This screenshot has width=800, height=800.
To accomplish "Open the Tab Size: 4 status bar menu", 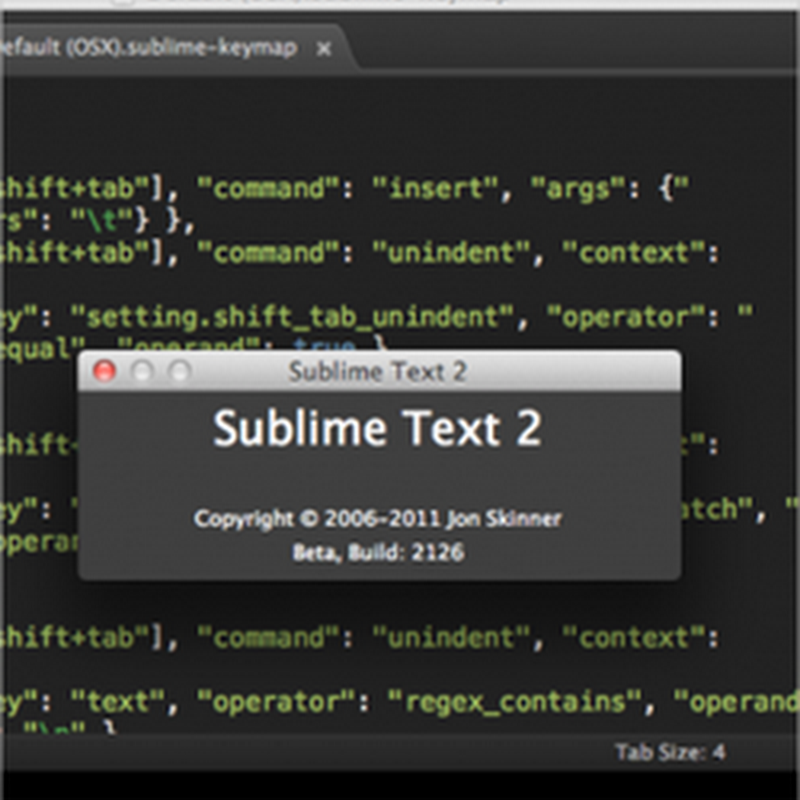I will [x=670, y=752].
